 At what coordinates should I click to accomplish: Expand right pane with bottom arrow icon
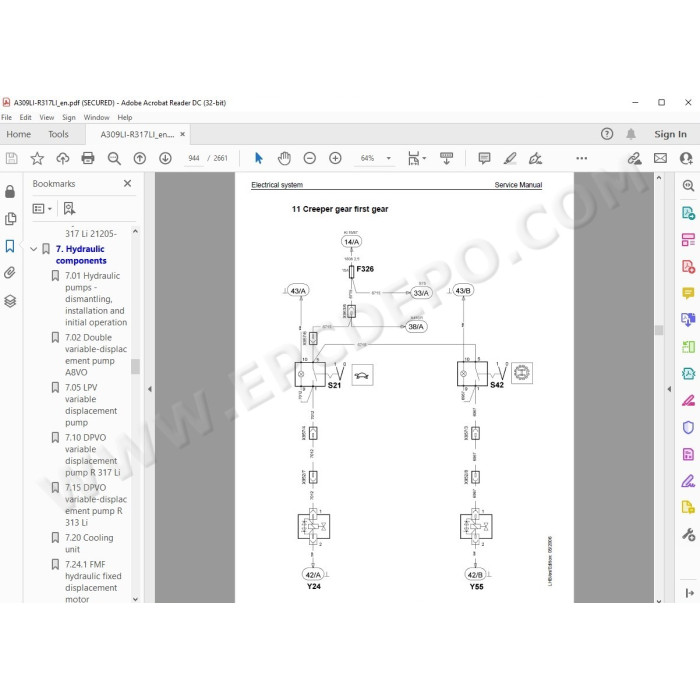689,593
